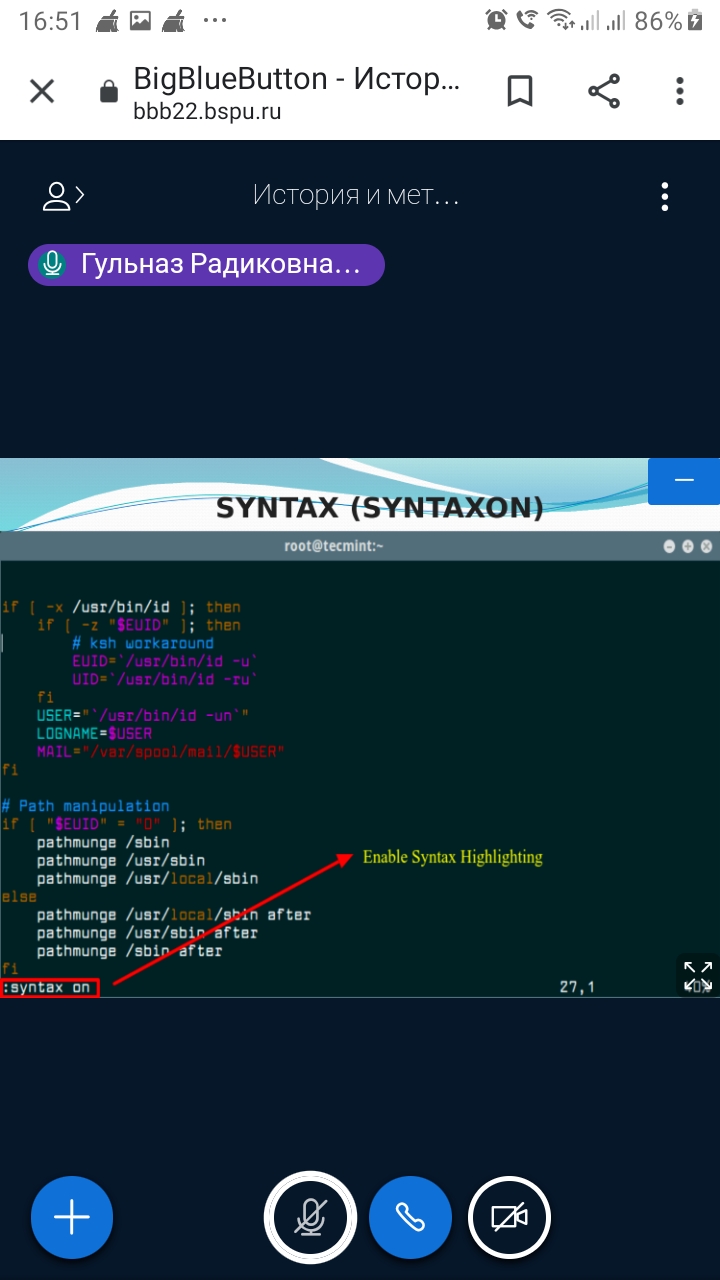Tap the Гульназ Радиковна talking indicator
The height and width of the screenshot is (1280, 720).
pyautogui.click(x=206, y=265)
